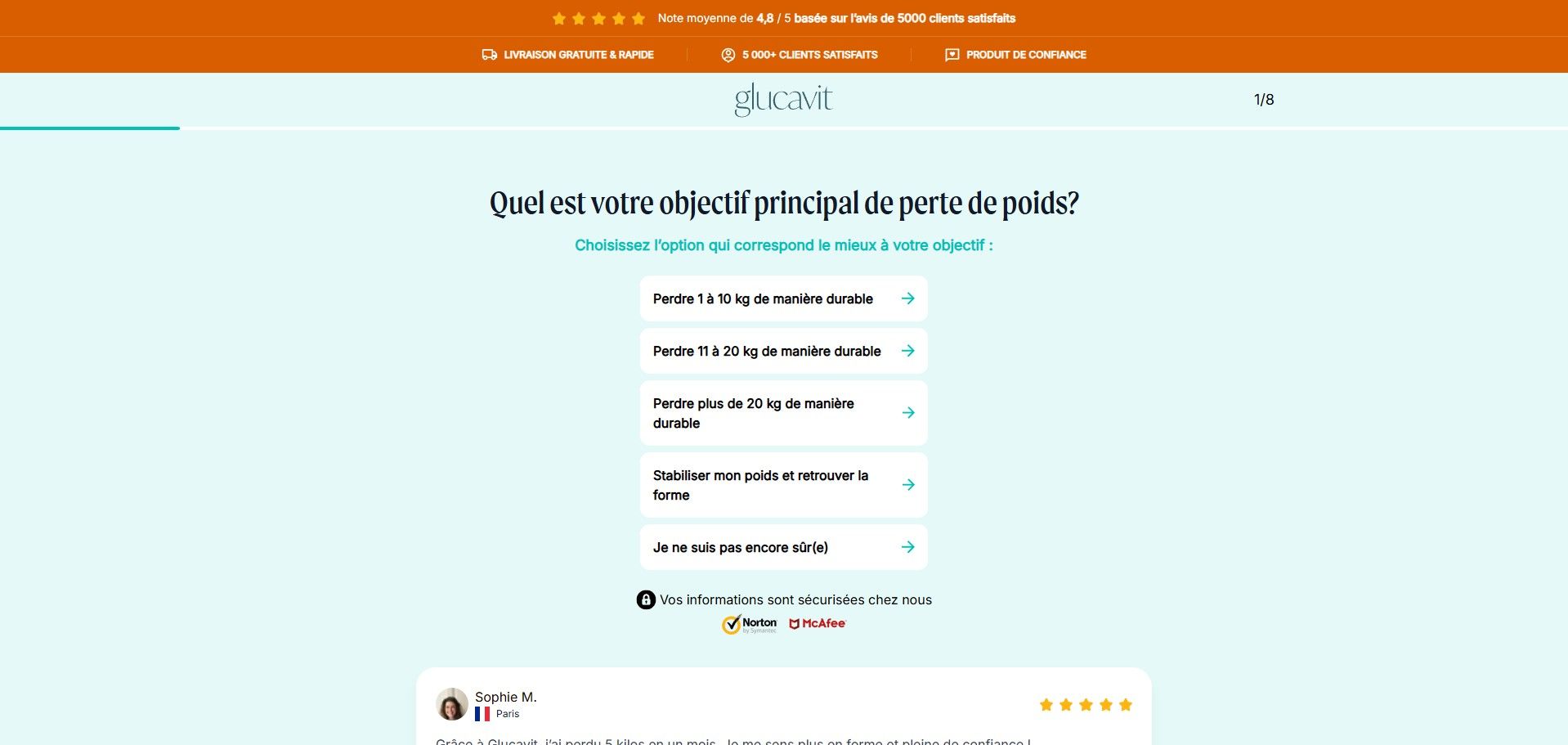The height and width of the screenshot is (745, 1568).
Task: Click the quiz progress bar
Action: (90, 128)
